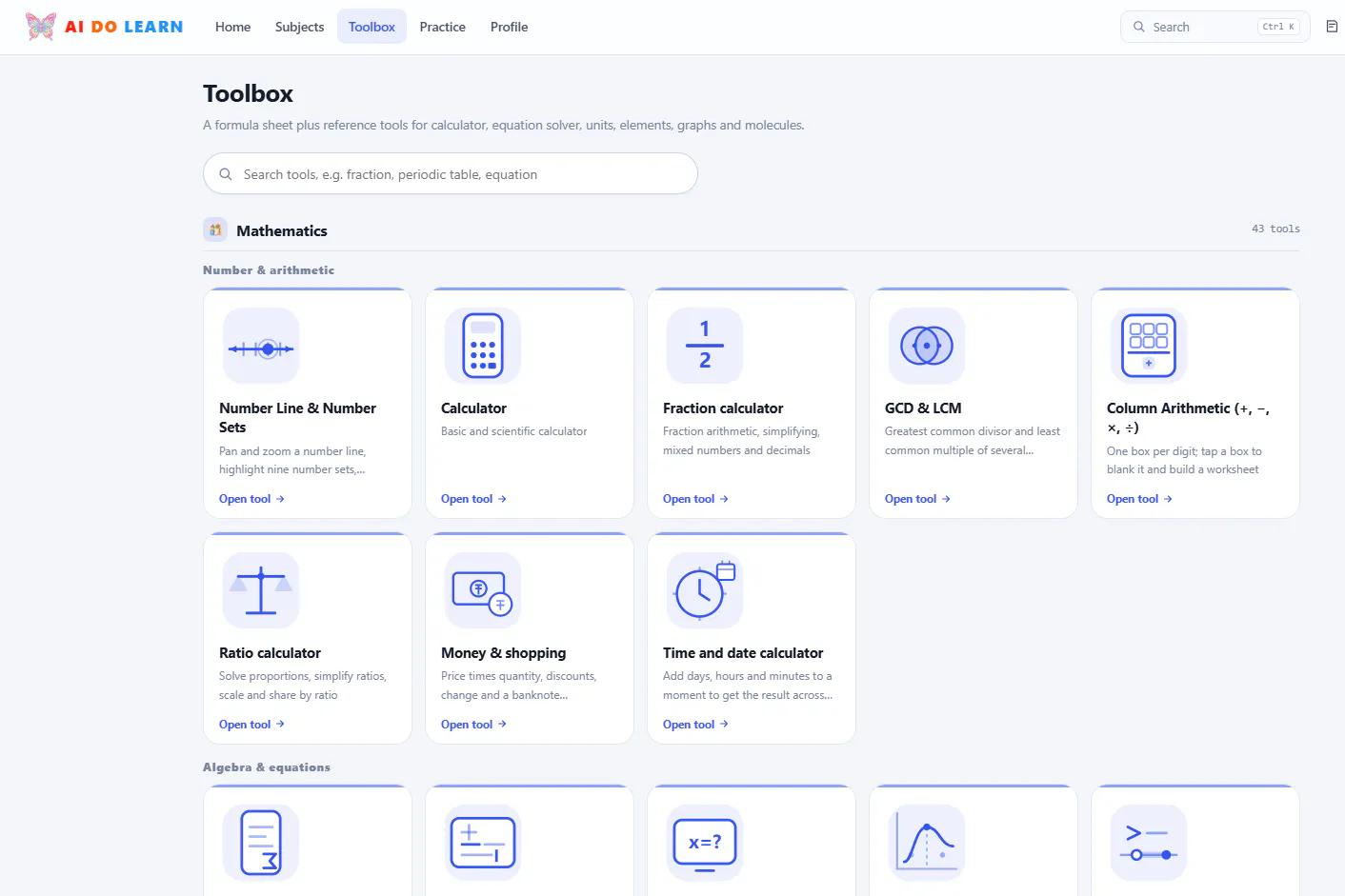Click the Column Arithmetic title text
This screenshot has width=1345, height=896.
click(1188, 418)
